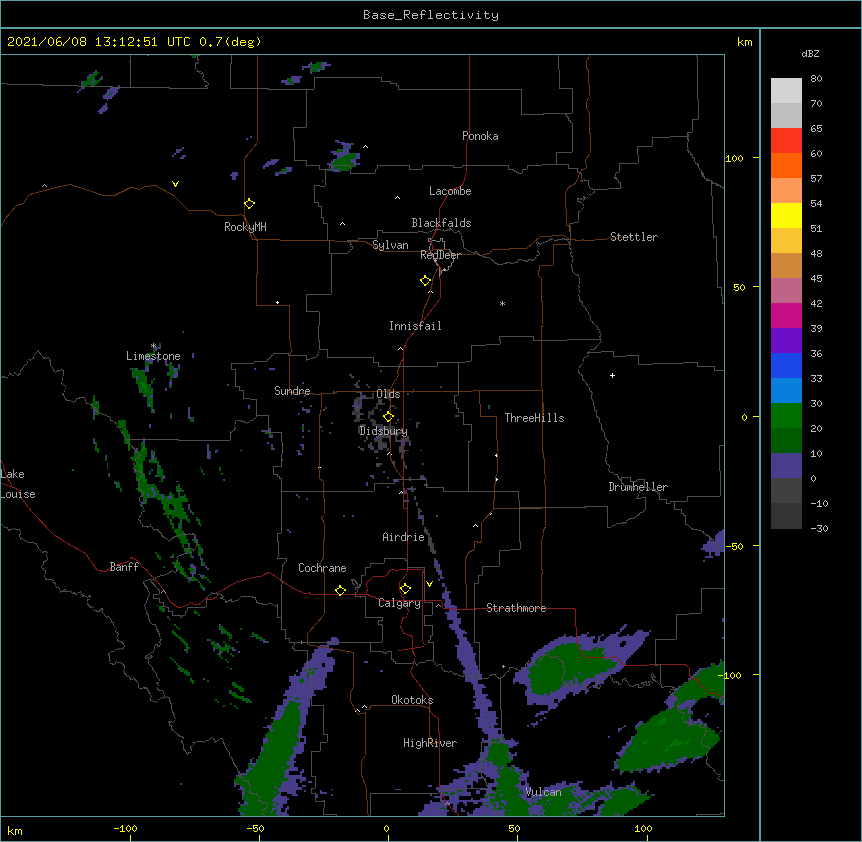This screenshot has width=862, height=842.
Task: Select the yellow diamond marker below Olds
Action: click(389, 417)
